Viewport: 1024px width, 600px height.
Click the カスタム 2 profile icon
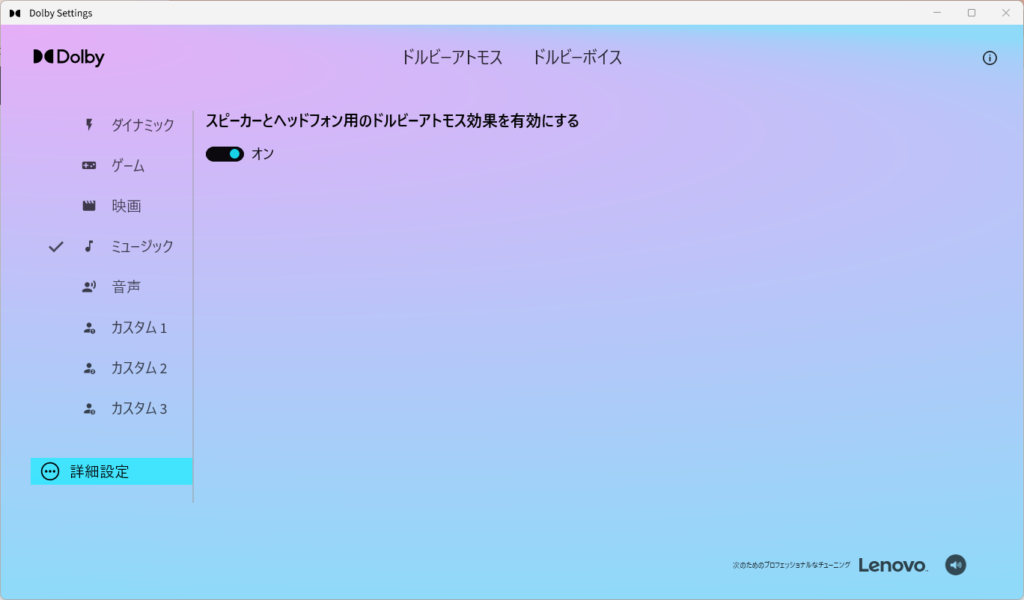[89, 368]
